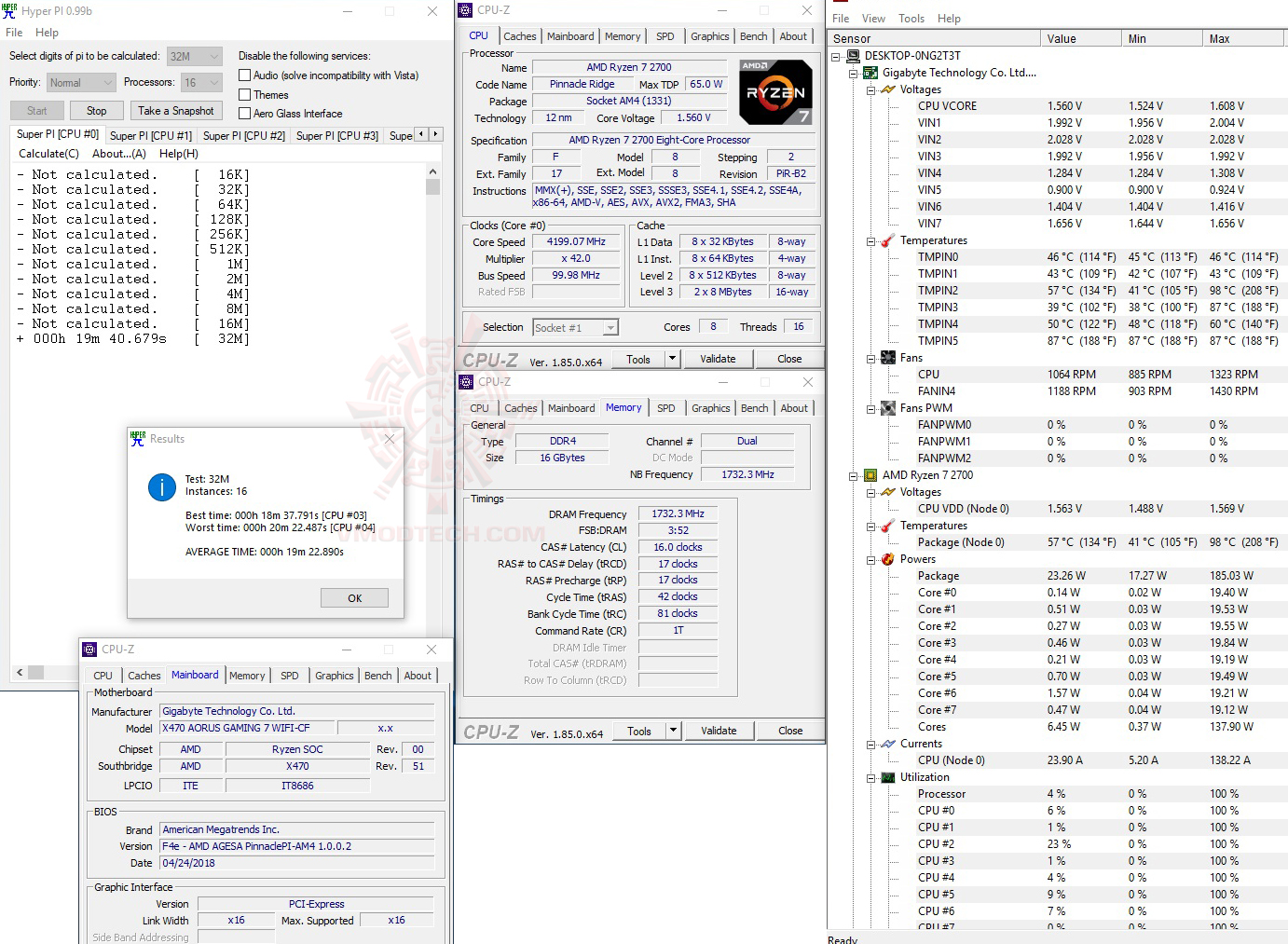Viewport: 1288px width, 944px height.
Task: Click the Hyper PI results scrollbar
Action: point(432,186)
